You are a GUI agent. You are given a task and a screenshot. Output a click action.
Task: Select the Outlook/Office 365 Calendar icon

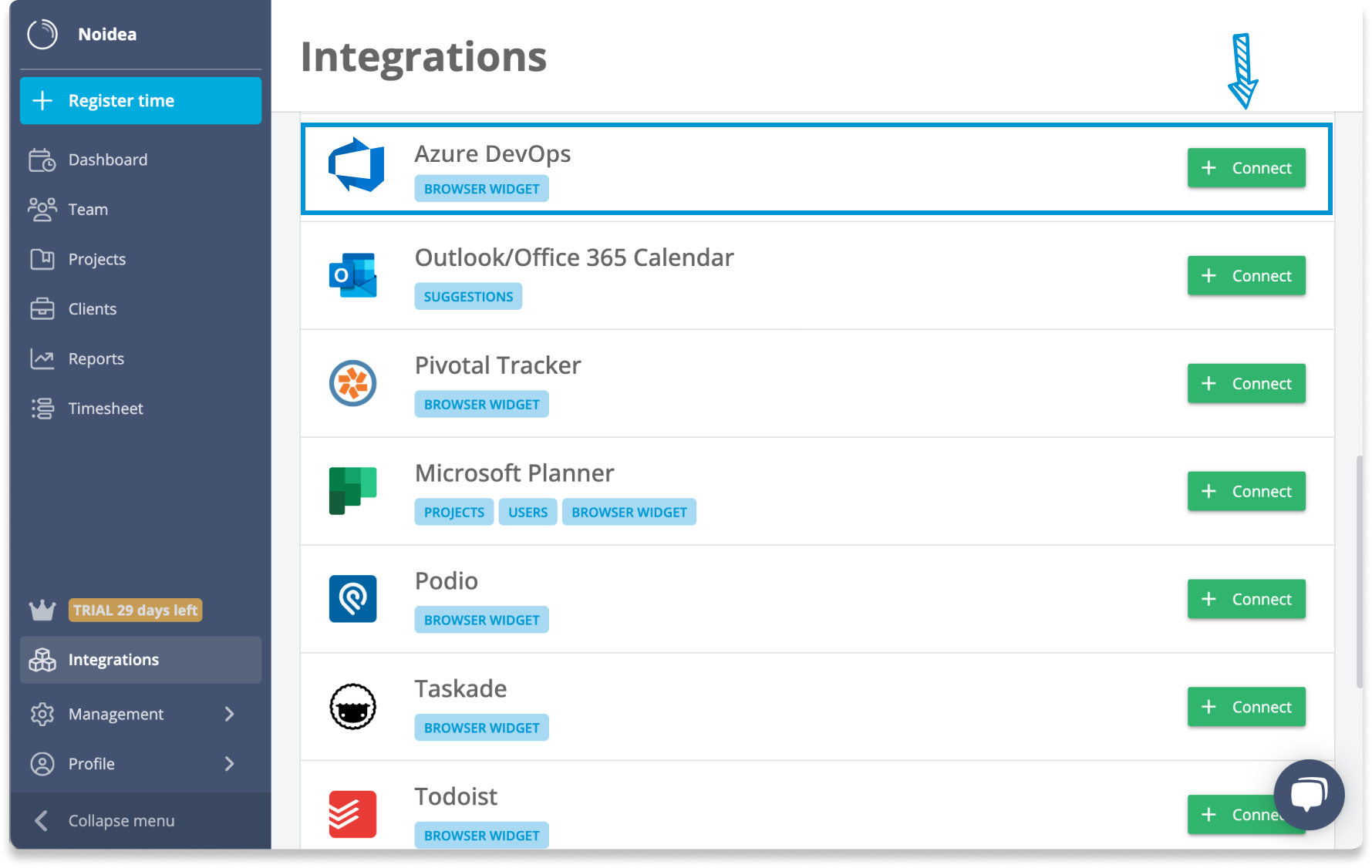pos(352,275)
